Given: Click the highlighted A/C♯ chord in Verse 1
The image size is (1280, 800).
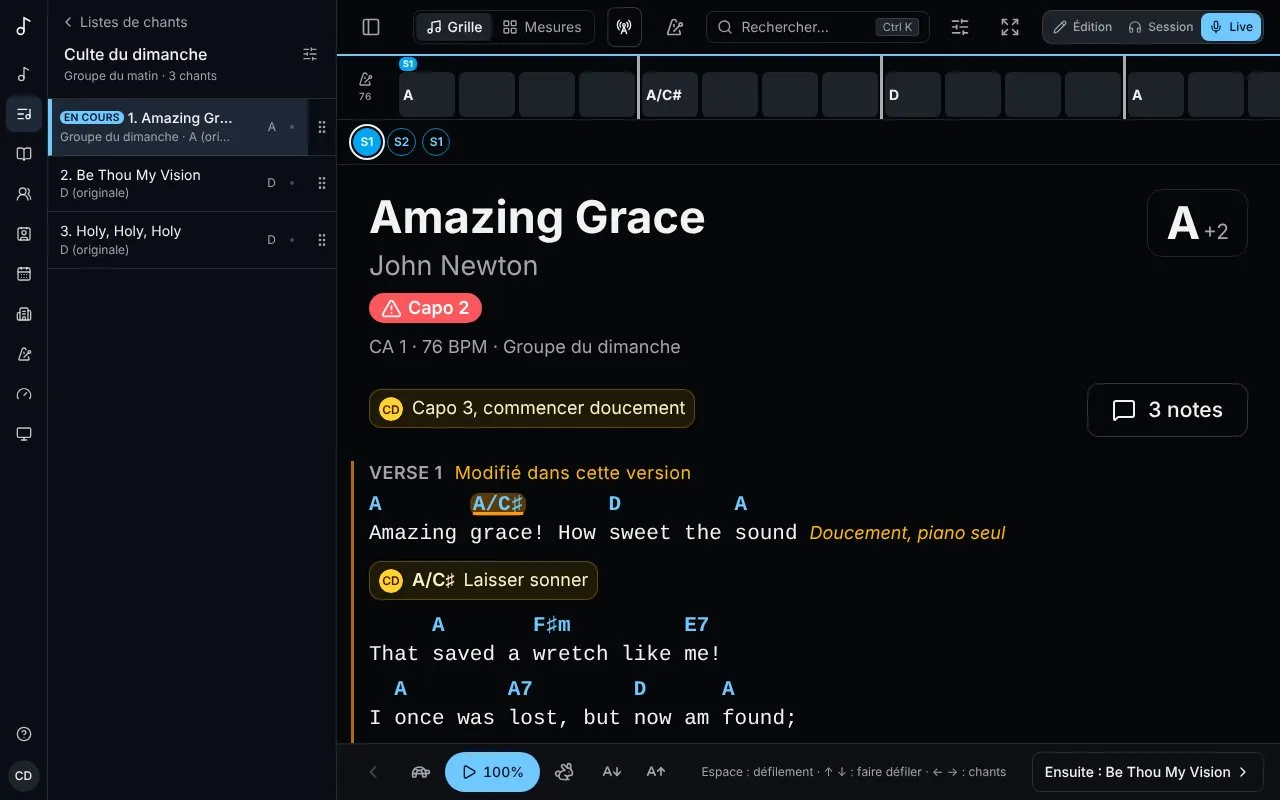Looking at the screenshot, I should click(x=498, y=503).
